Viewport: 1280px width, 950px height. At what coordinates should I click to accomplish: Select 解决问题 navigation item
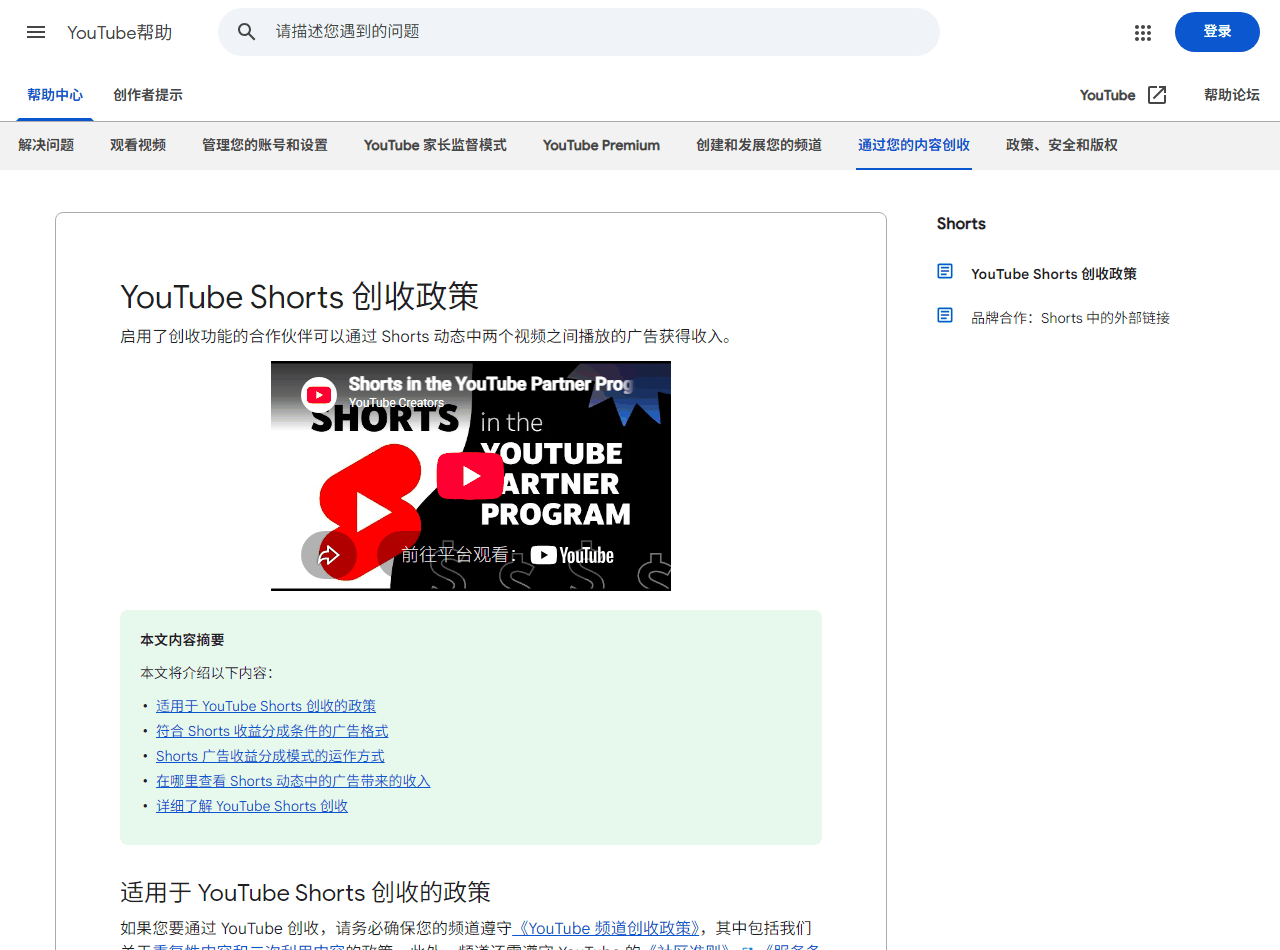pyautogui.click(x=46, y=145)
